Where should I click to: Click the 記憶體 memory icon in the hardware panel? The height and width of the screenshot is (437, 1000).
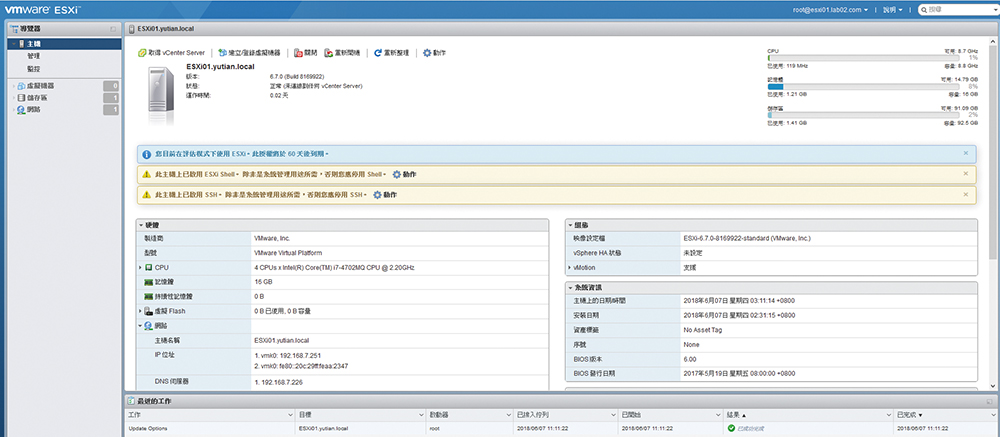click(149, 282)
